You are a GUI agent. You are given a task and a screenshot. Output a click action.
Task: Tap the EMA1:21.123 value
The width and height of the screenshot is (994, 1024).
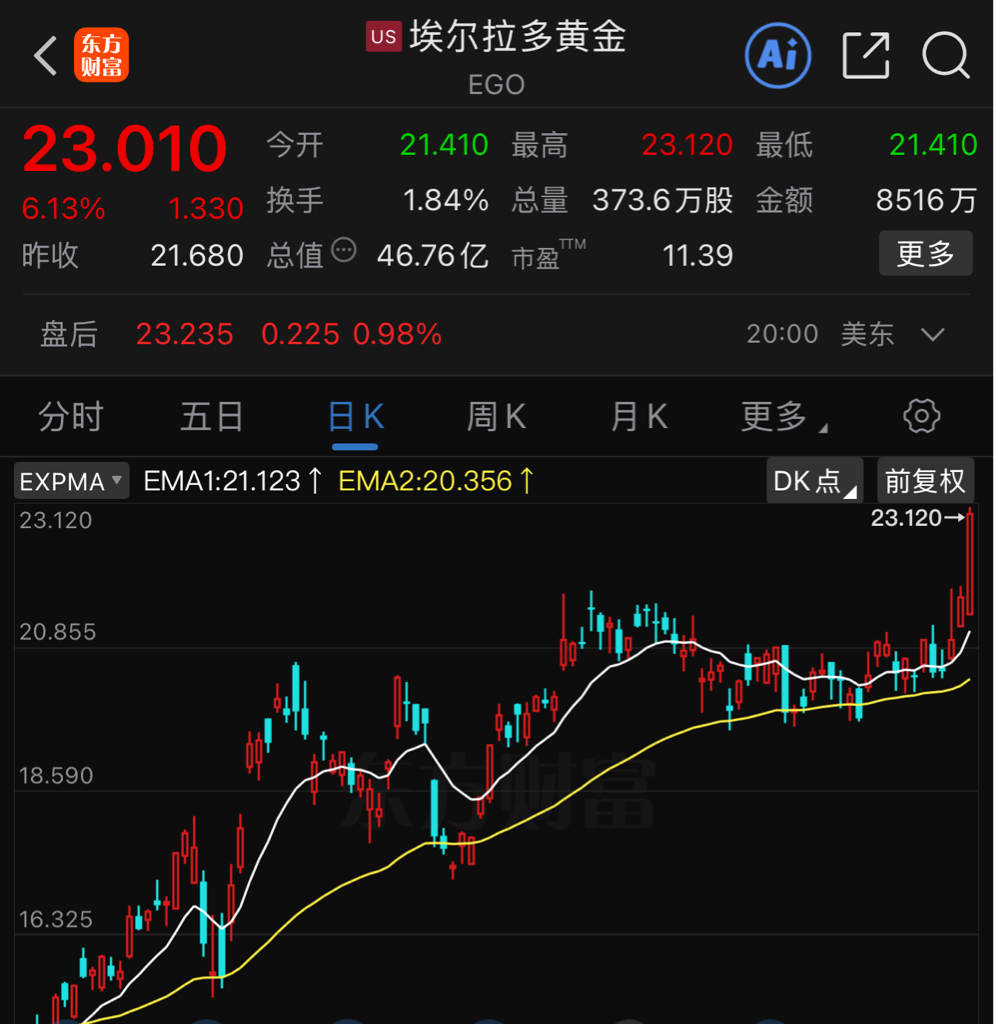(232, 481)
